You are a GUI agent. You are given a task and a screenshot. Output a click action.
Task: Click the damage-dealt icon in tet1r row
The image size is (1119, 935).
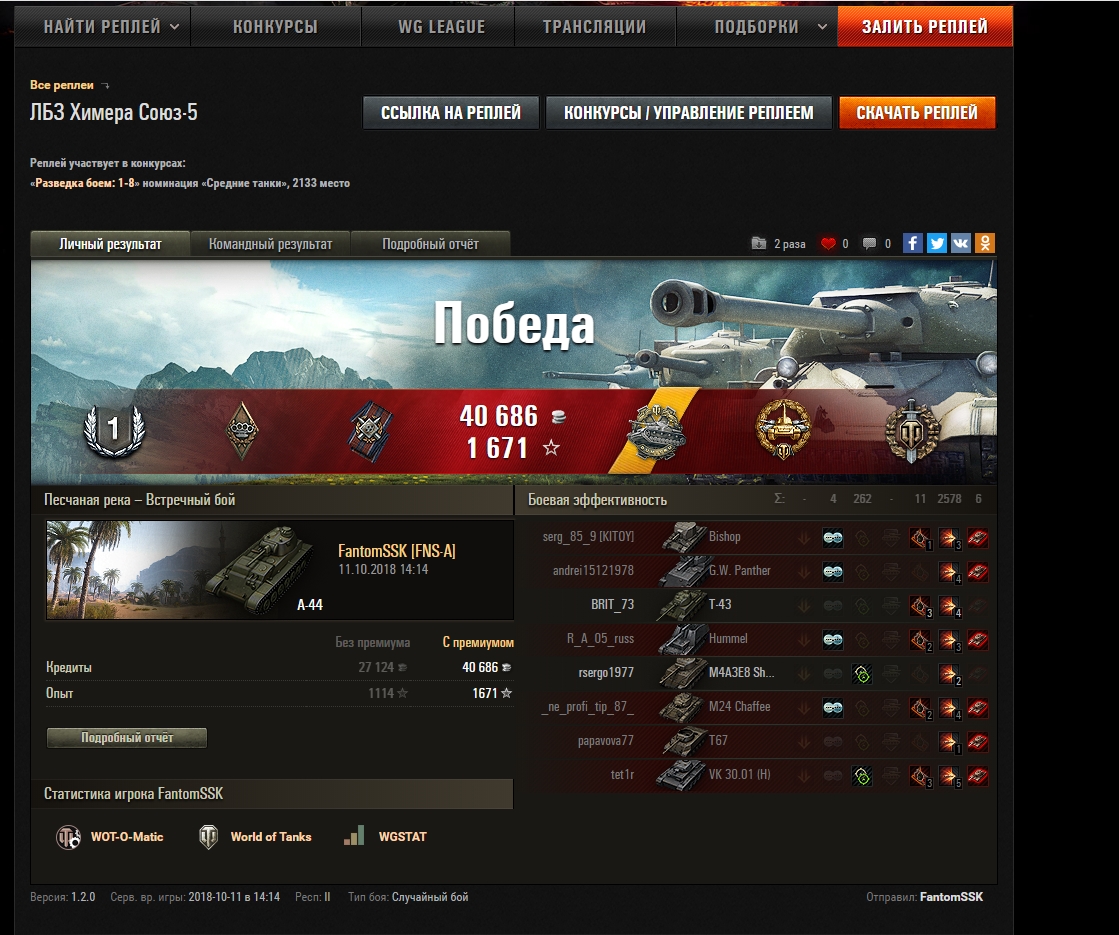949,776
